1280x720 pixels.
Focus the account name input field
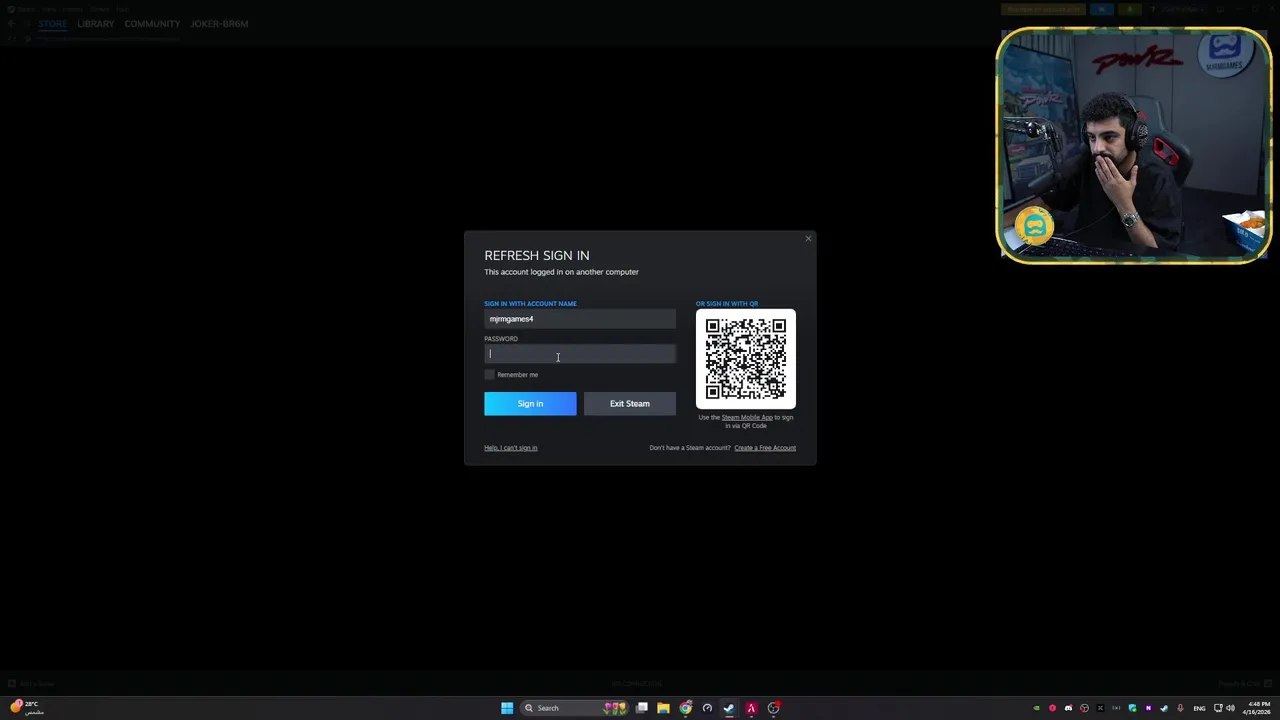pos(580,319)
